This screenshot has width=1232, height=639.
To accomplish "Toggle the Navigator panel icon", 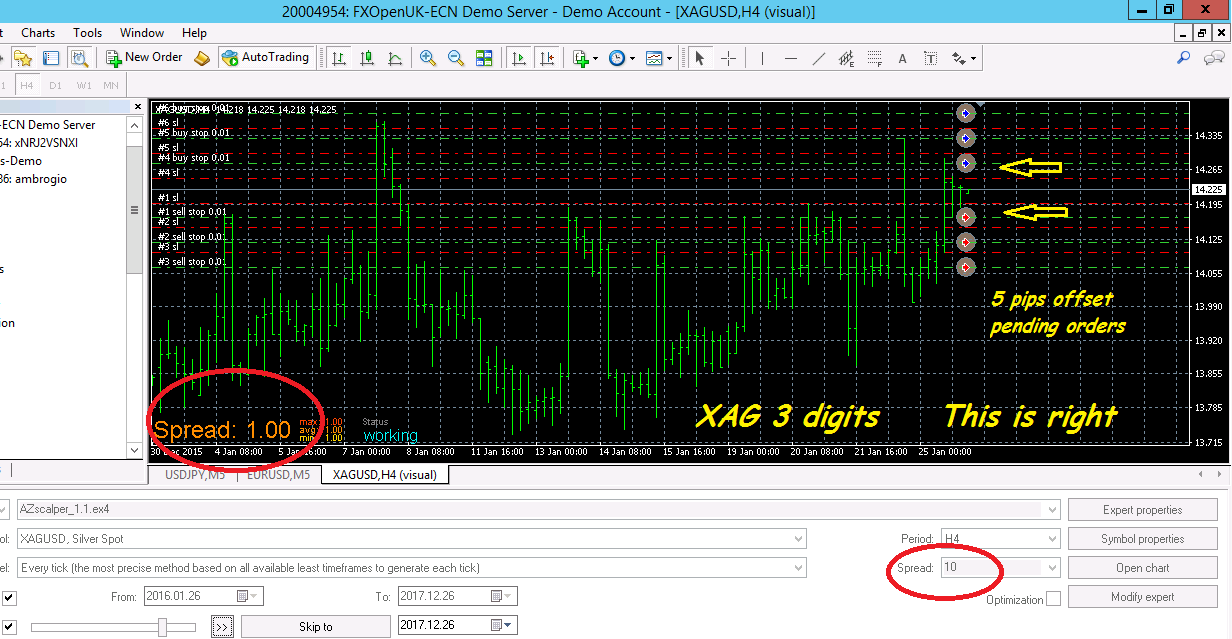I will pyautogui.click(x=52, y=58).
